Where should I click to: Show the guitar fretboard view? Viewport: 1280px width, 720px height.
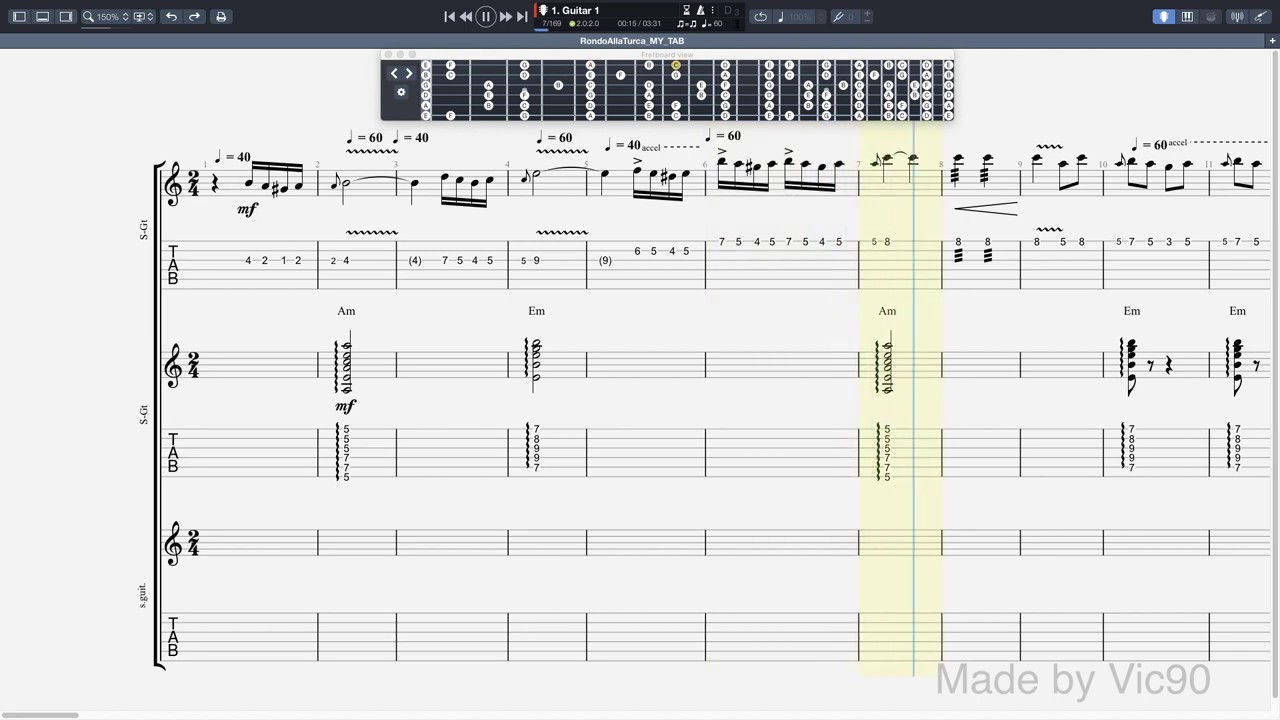[x=1164, y=16]
